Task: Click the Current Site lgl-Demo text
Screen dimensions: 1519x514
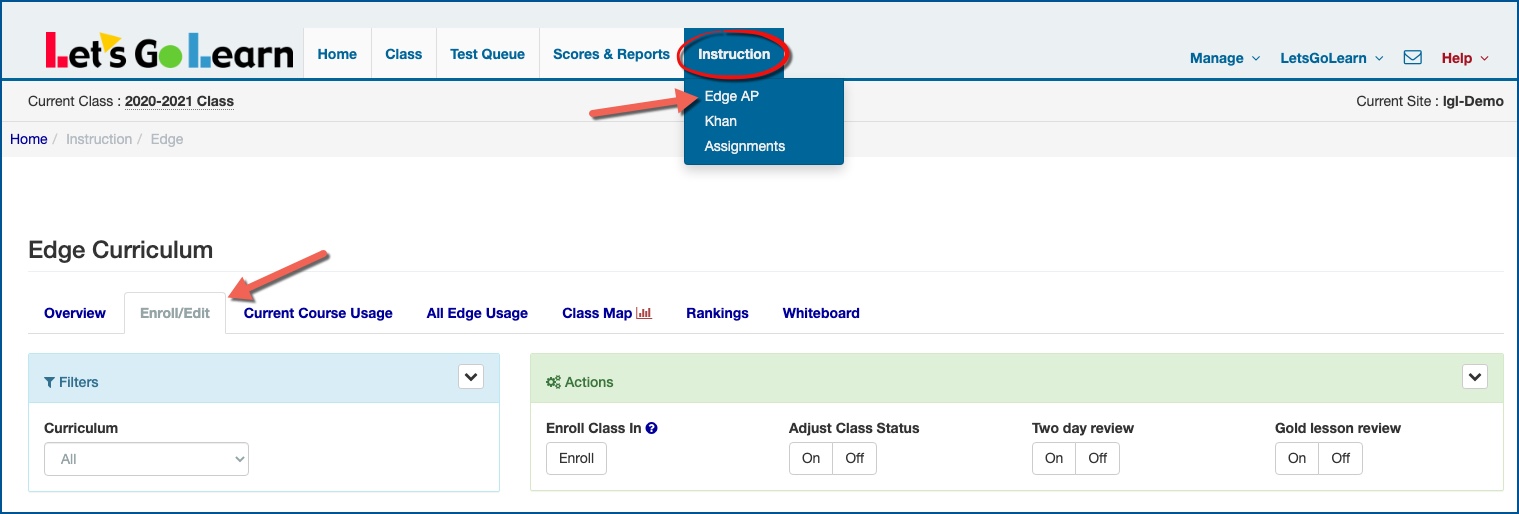Action: (1430, 101)
